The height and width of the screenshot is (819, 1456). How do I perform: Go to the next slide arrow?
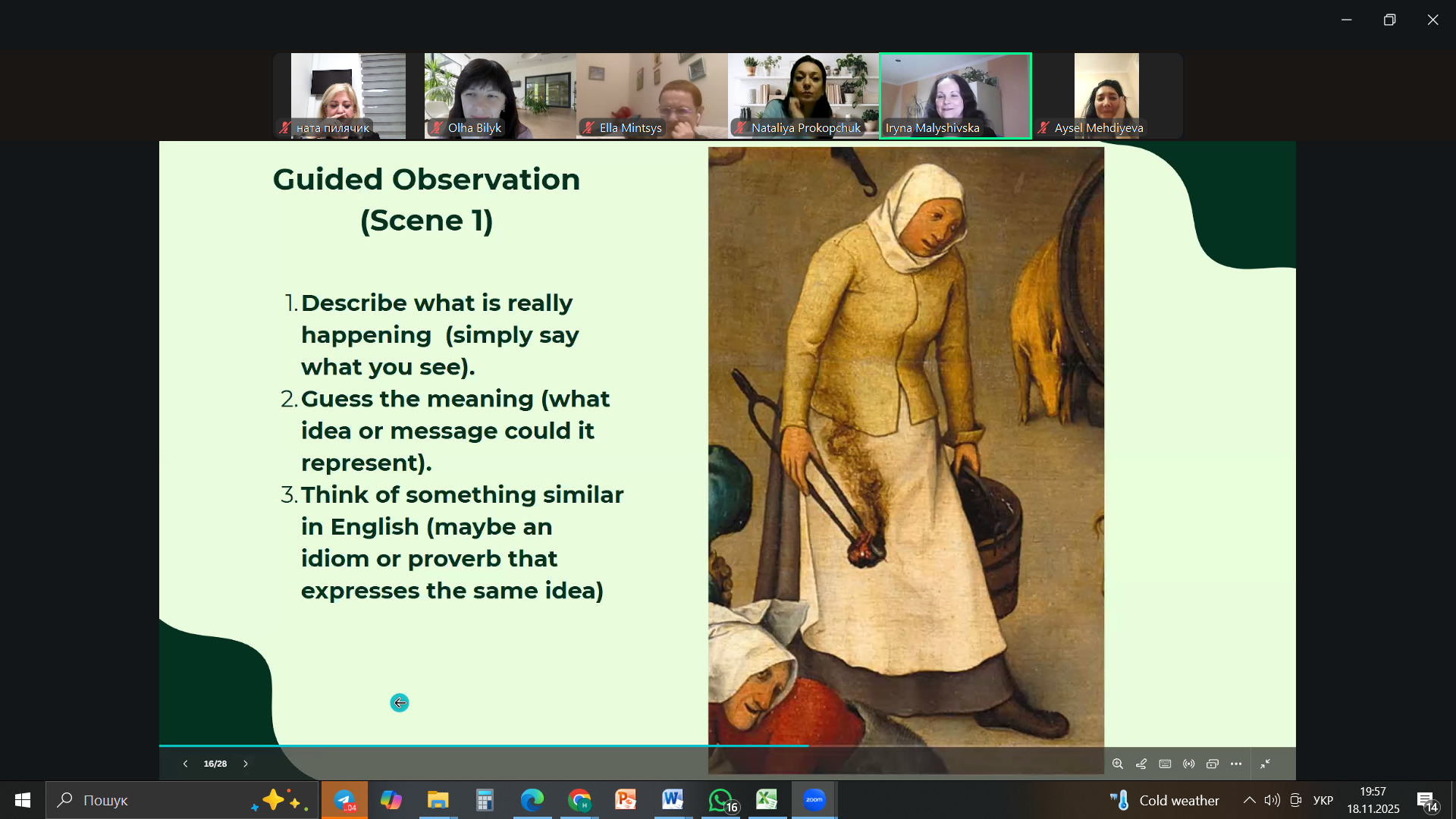pos(246,764)
